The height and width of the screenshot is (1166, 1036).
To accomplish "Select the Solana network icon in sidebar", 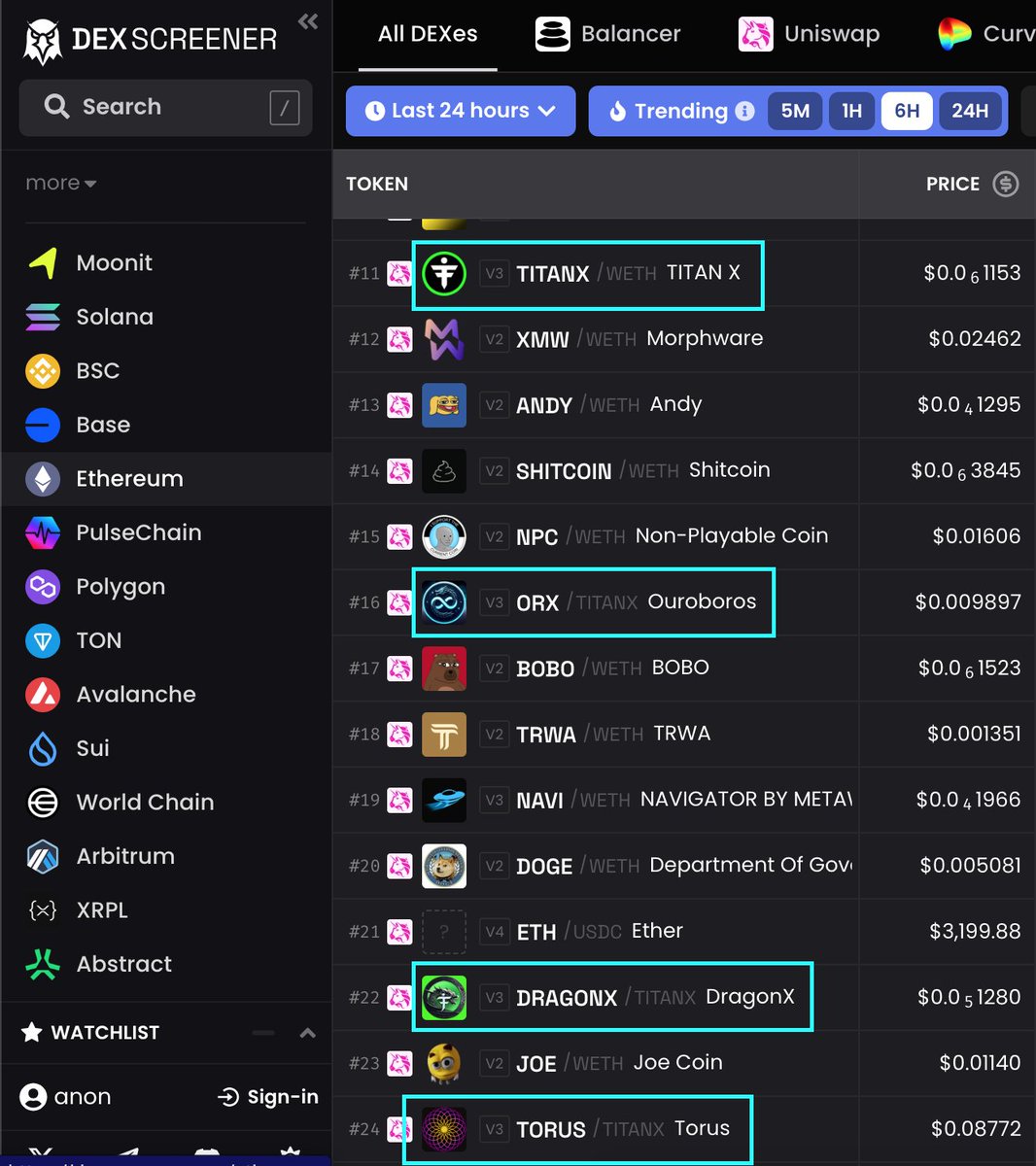I will pos(43,317).
